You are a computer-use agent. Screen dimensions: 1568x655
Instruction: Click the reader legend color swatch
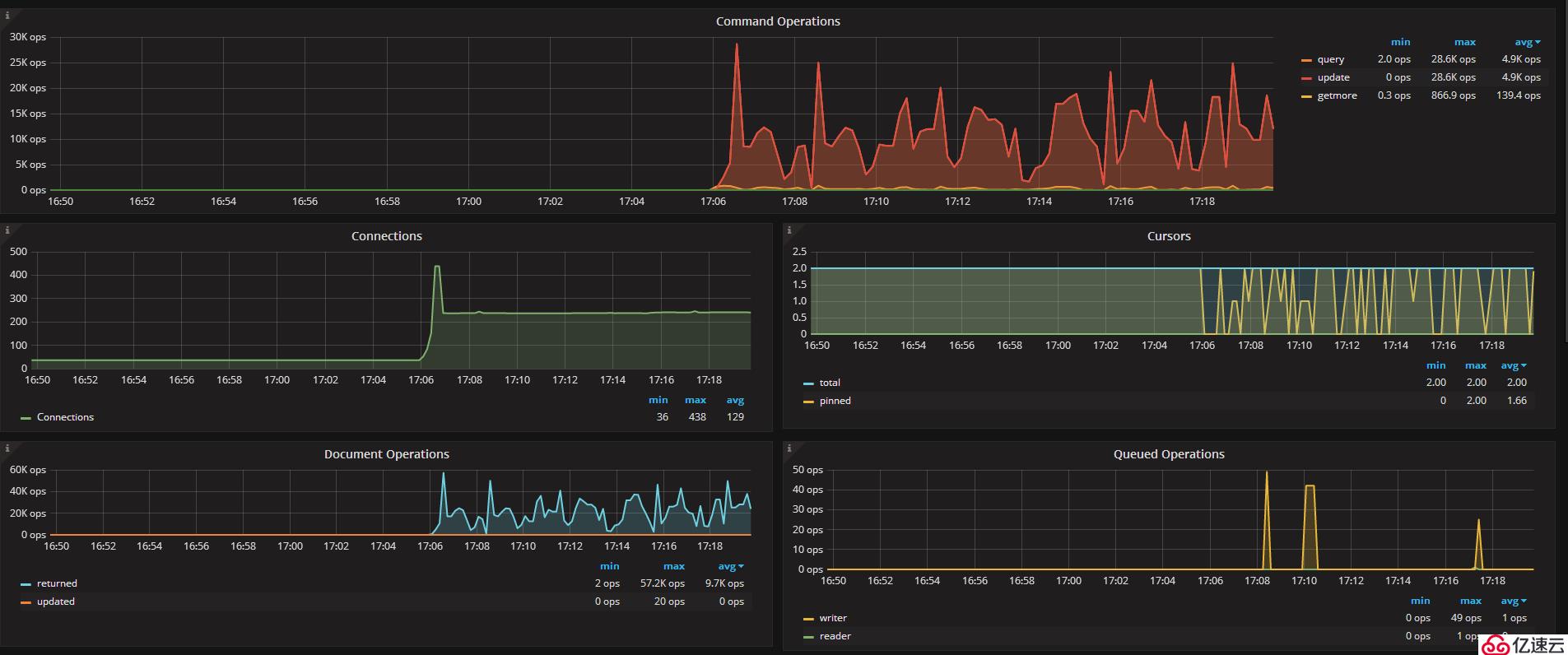coord(808,637)
